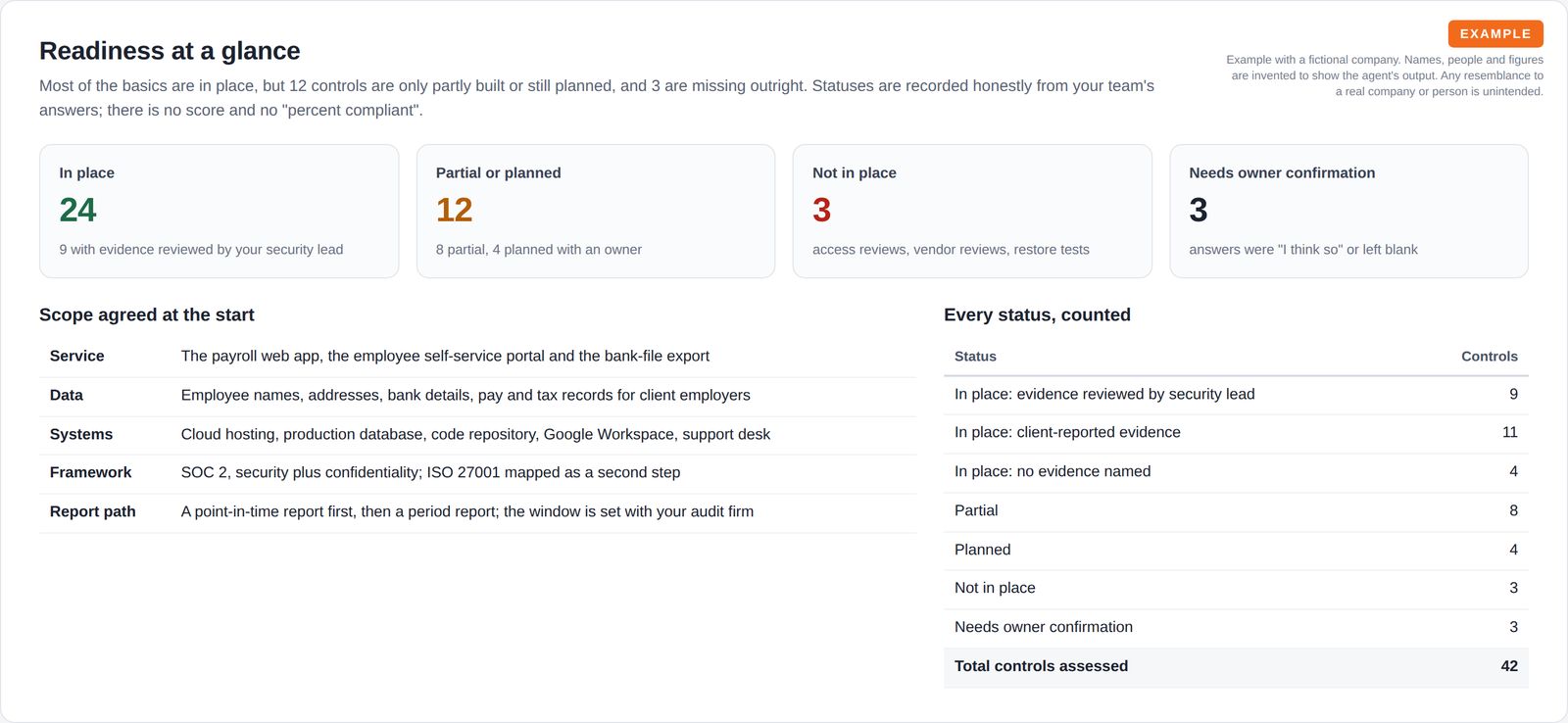This screenshot has height=723, width=1568.
Task: Click the 'Readiness at a glance' heading
Action: coord(170,51)
